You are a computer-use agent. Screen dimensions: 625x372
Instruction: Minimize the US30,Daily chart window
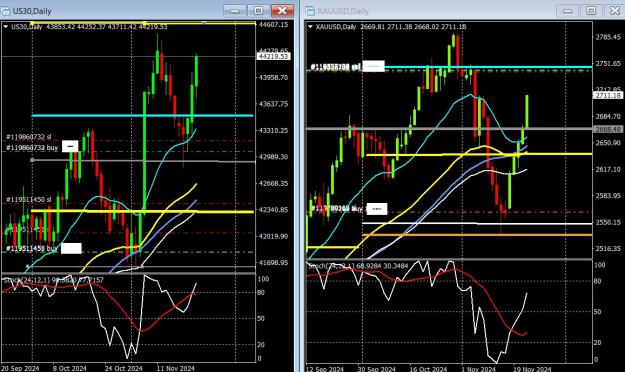point(235,11)
